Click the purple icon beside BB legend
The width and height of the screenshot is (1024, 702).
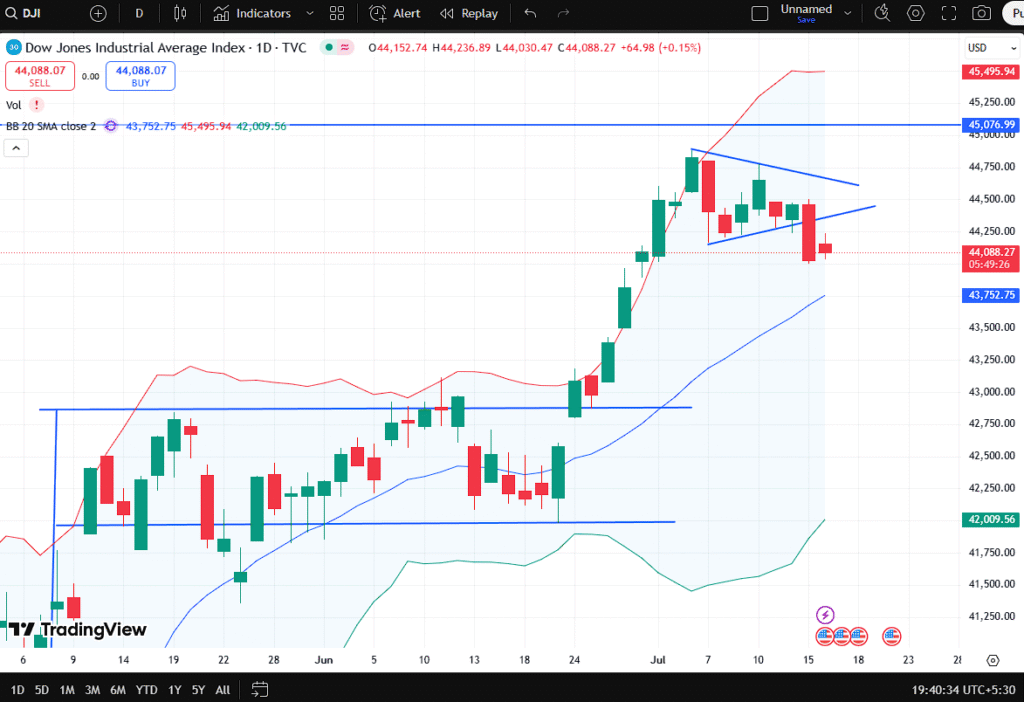tap(111, 126)
